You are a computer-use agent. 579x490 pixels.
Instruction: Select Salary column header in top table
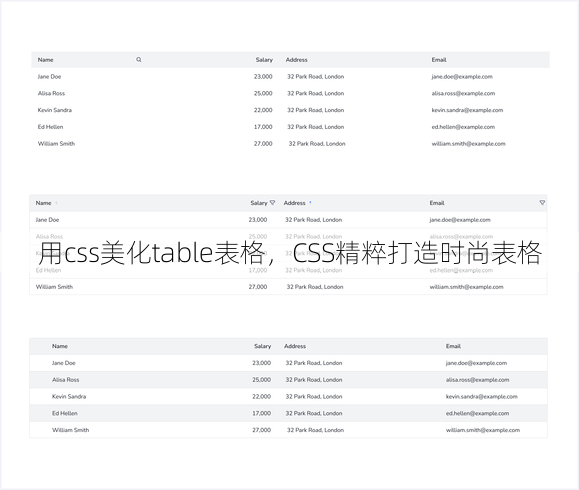click(264, 59)
